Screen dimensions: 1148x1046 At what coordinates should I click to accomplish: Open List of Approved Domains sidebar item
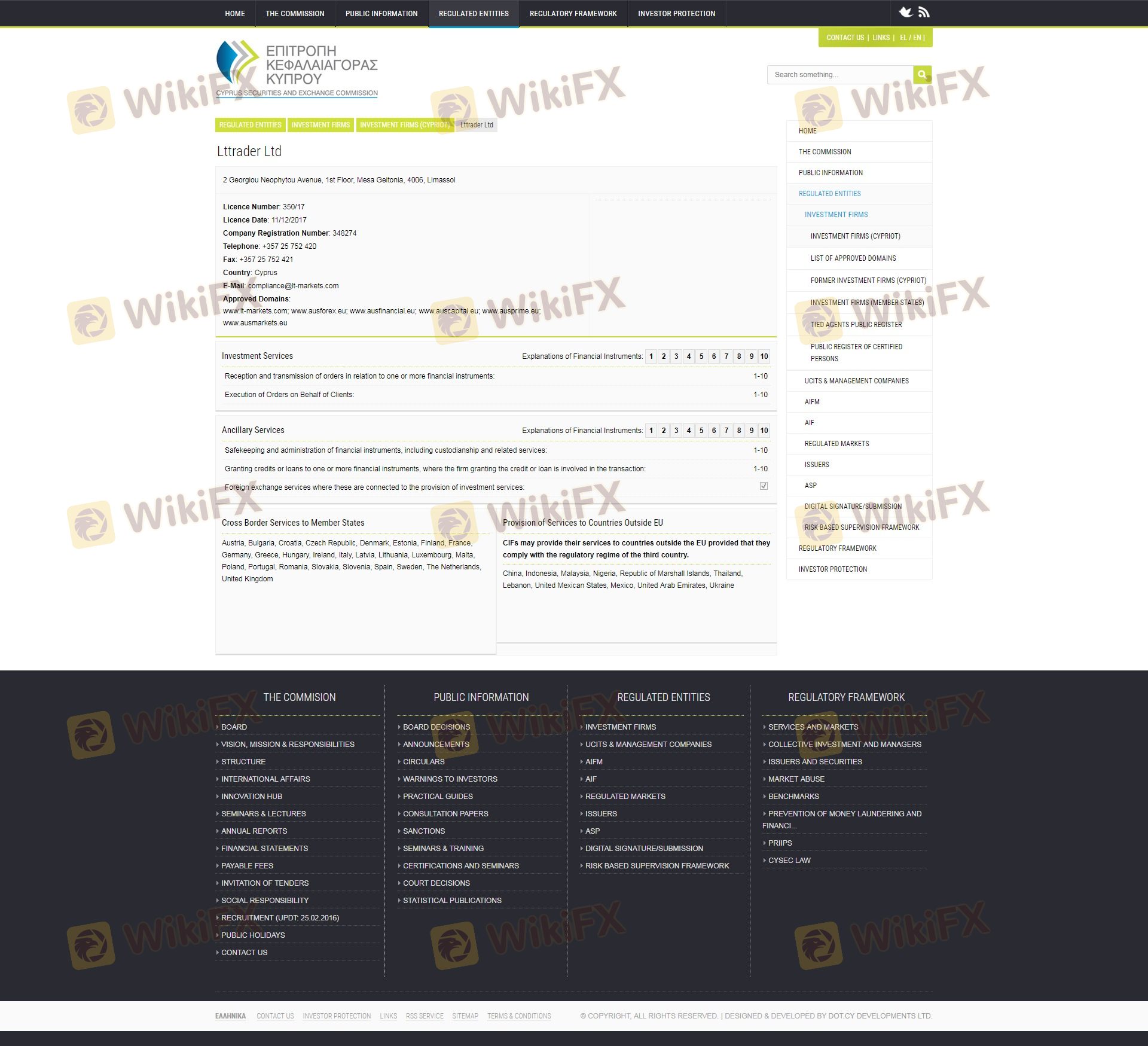pyautogui.click(x=853, y=258)
